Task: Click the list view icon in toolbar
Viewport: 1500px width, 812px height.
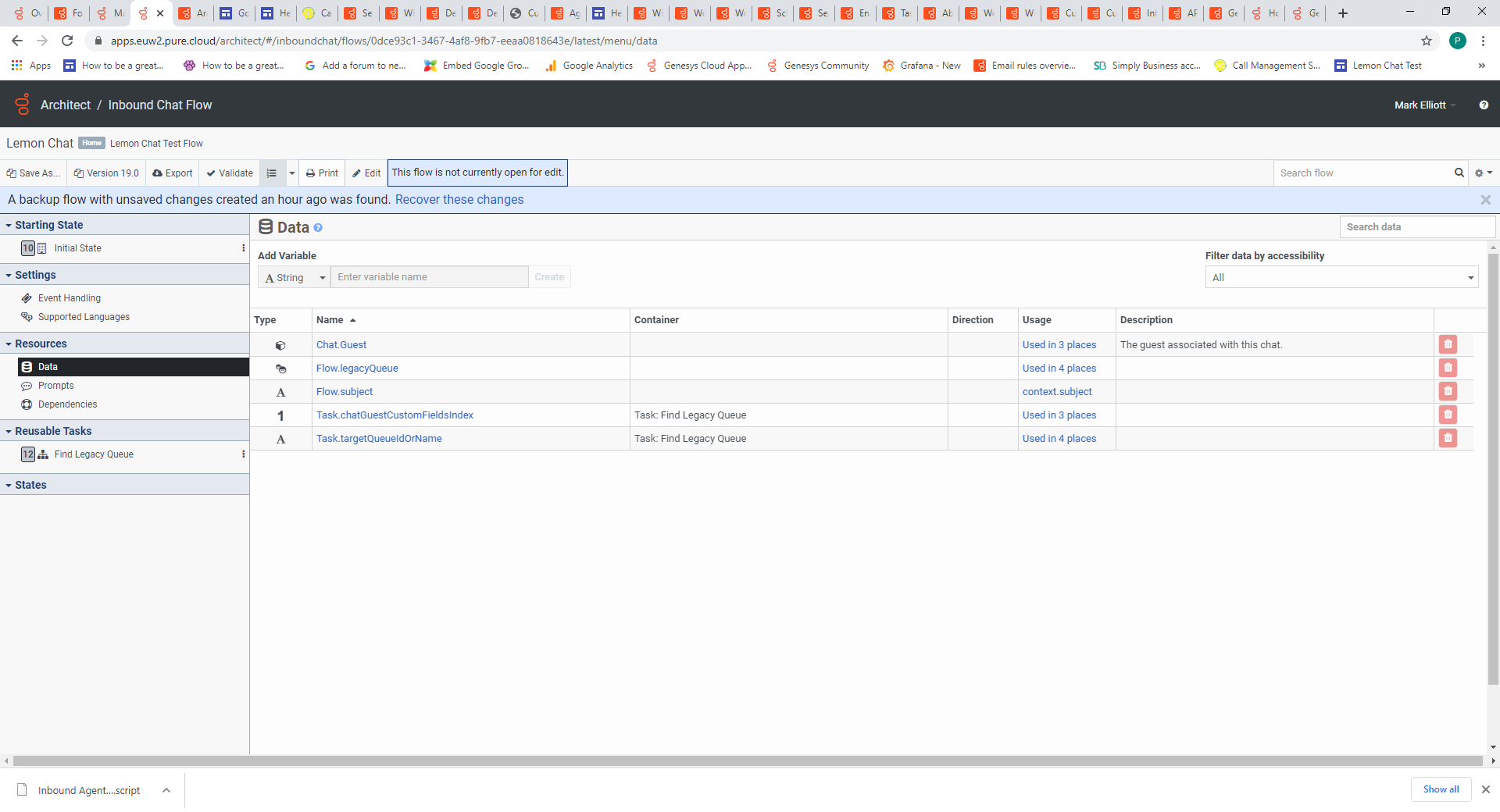Action: pos(272,173)
